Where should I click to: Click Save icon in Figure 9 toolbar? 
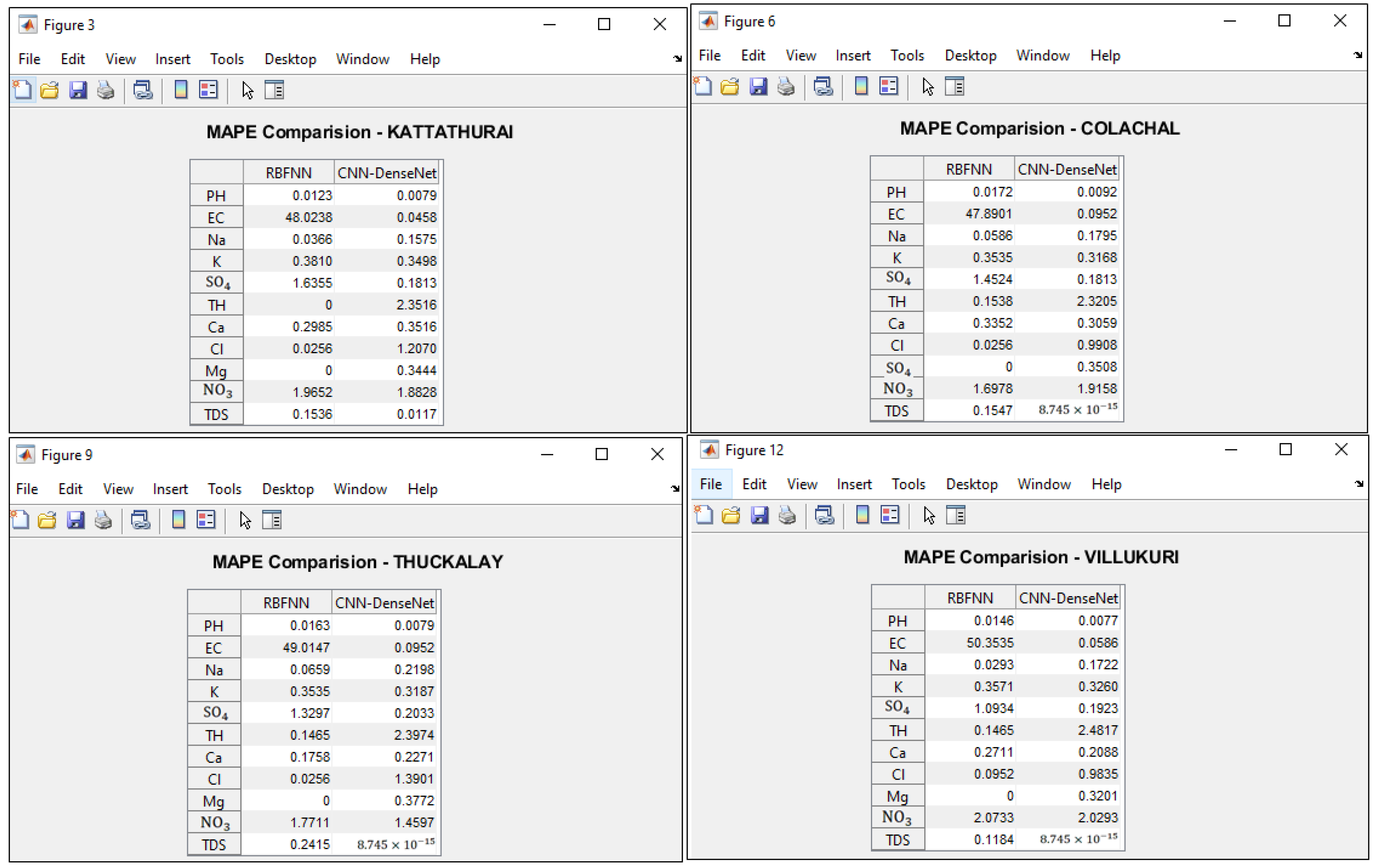(75, 520)
